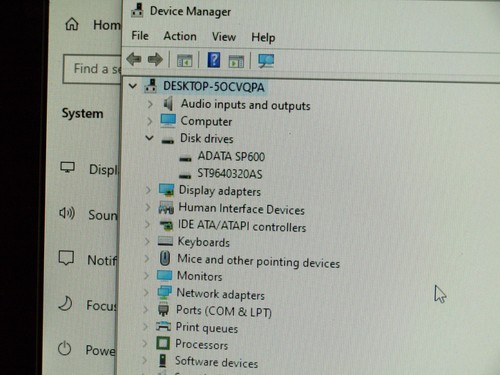Click the Sound speaker icon in Settings
The image size is (500, 375).
[x=67, y=213]
